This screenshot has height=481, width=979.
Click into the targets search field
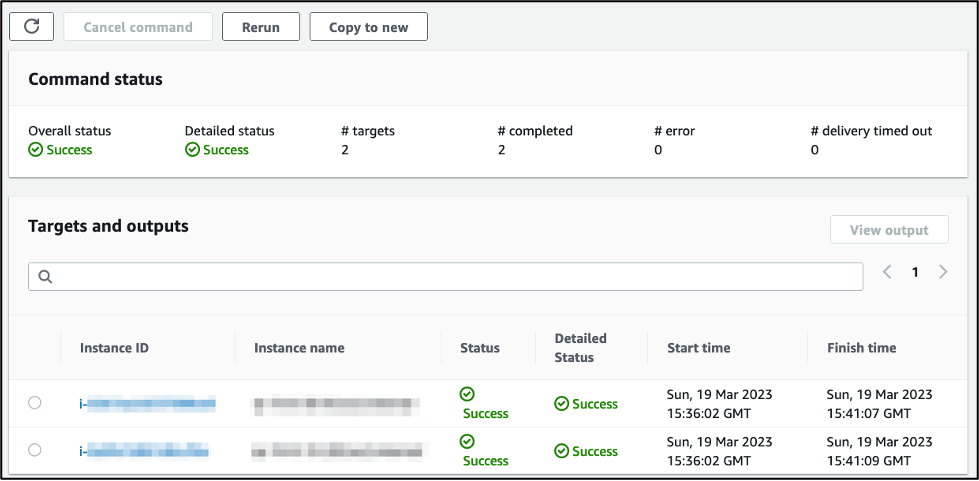pos(450,277)
